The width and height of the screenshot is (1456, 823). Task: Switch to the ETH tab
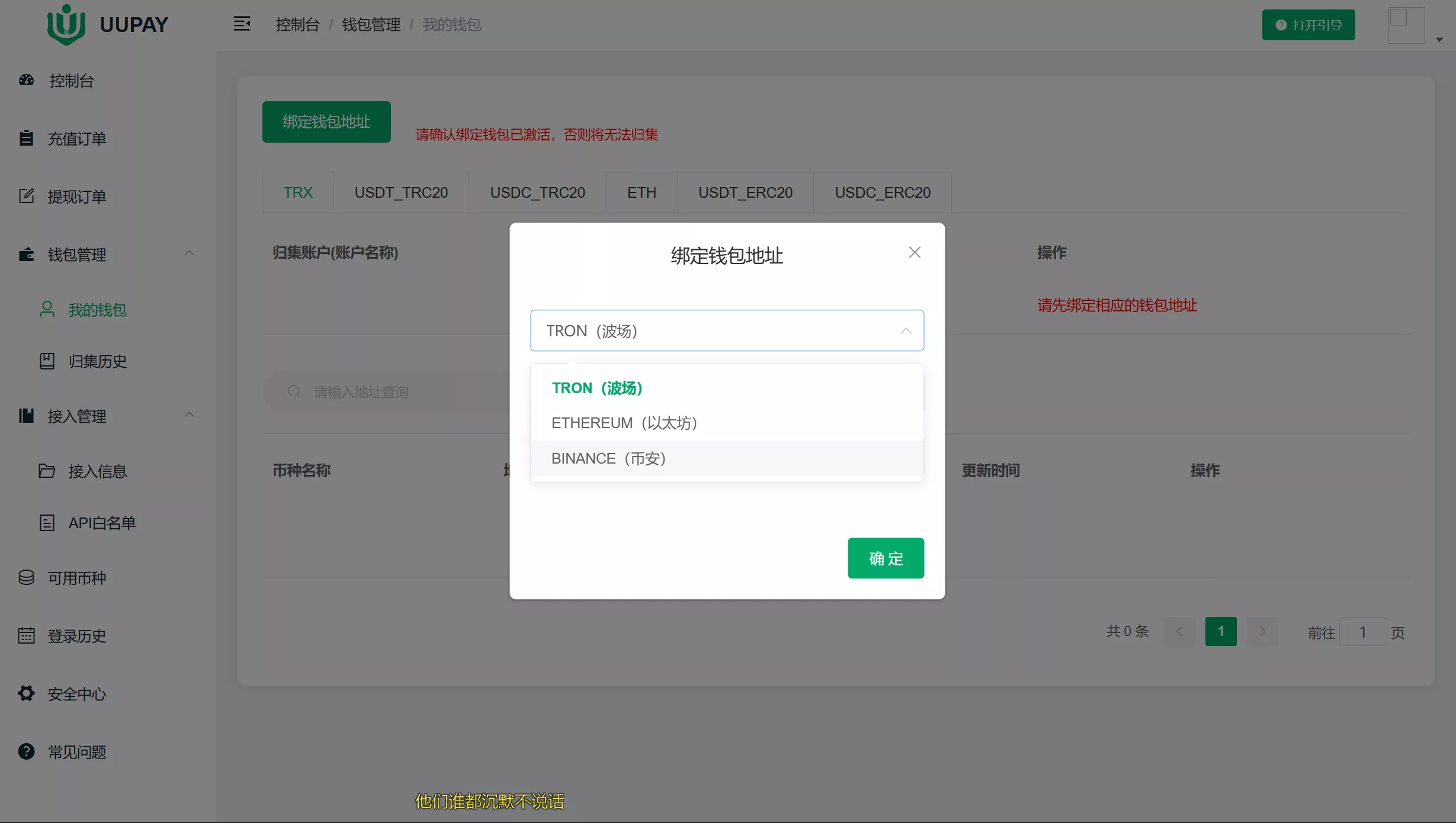coord(642,192)
